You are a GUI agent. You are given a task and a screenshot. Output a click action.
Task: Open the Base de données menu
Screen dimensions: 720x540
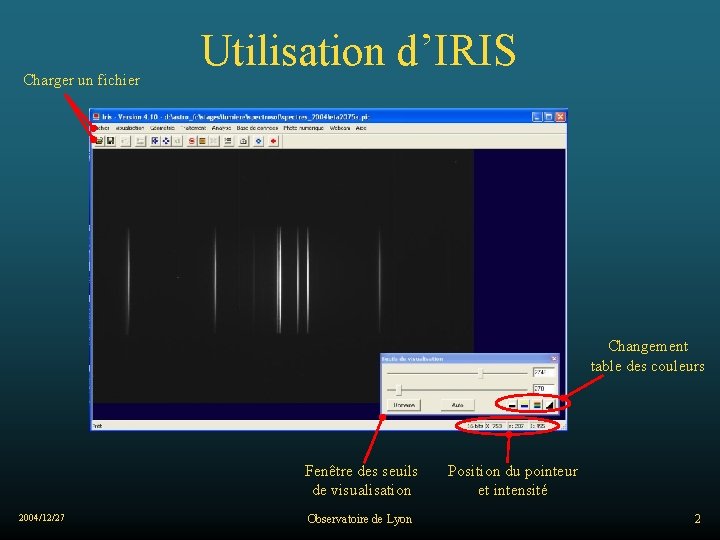pyautogui.click(x=257, y=128)
